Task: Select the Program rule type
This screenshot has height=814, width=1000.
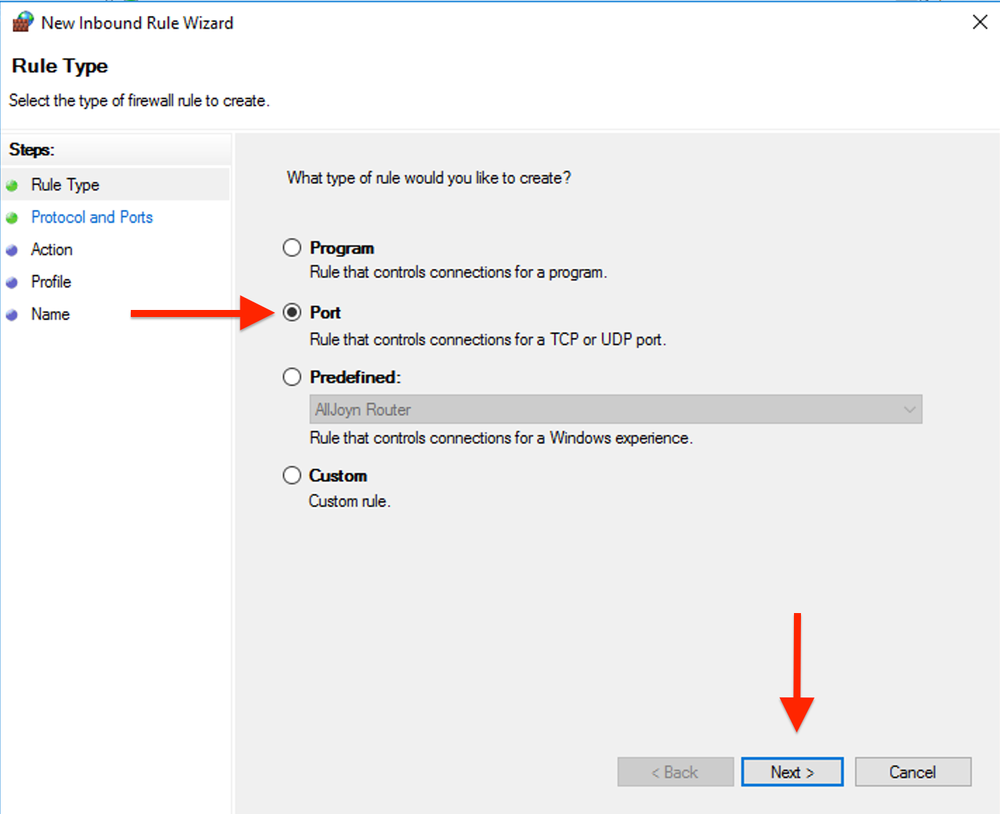Action: point(291,247)
